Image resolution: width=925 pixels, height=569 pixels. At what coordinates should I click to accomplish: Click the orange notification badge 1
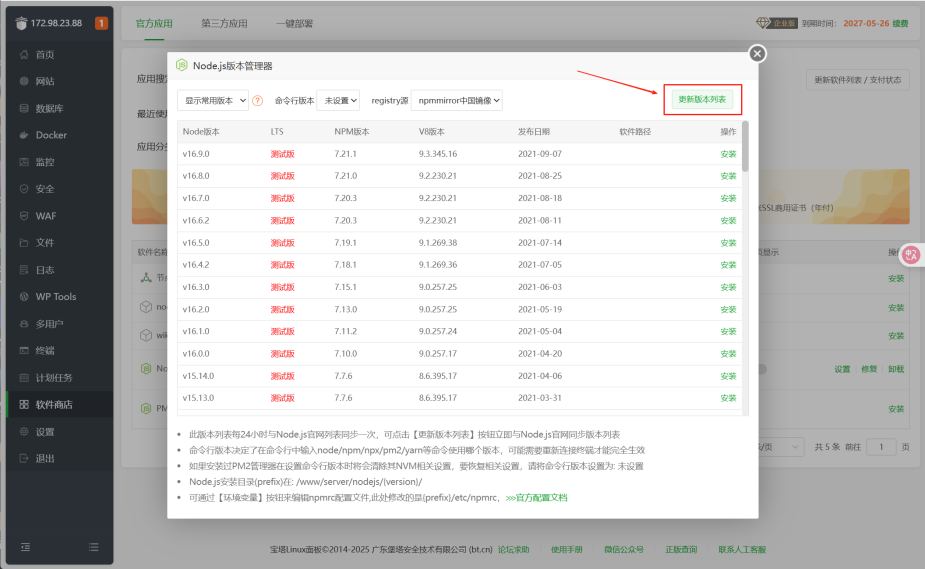tap(101, 23)
